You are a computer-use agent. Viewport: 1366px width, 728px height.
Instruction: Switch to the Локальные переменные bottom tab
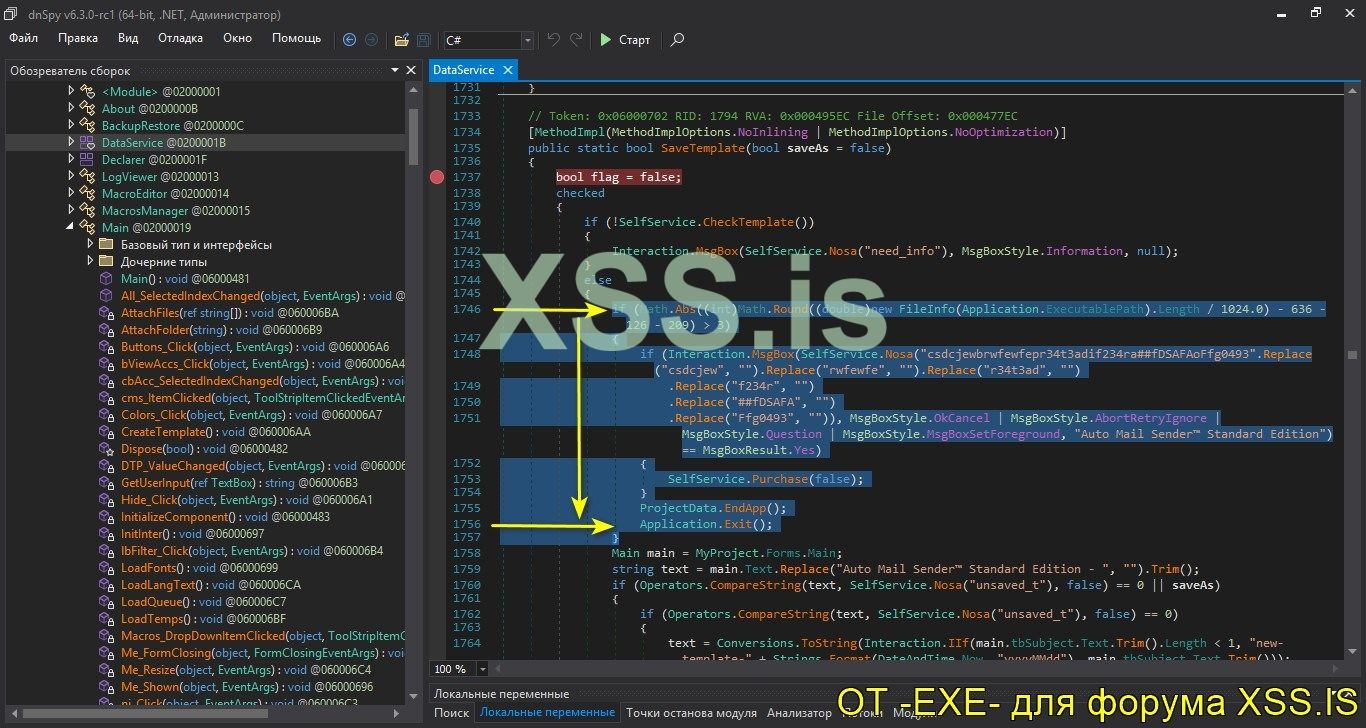tap(547, 713)
